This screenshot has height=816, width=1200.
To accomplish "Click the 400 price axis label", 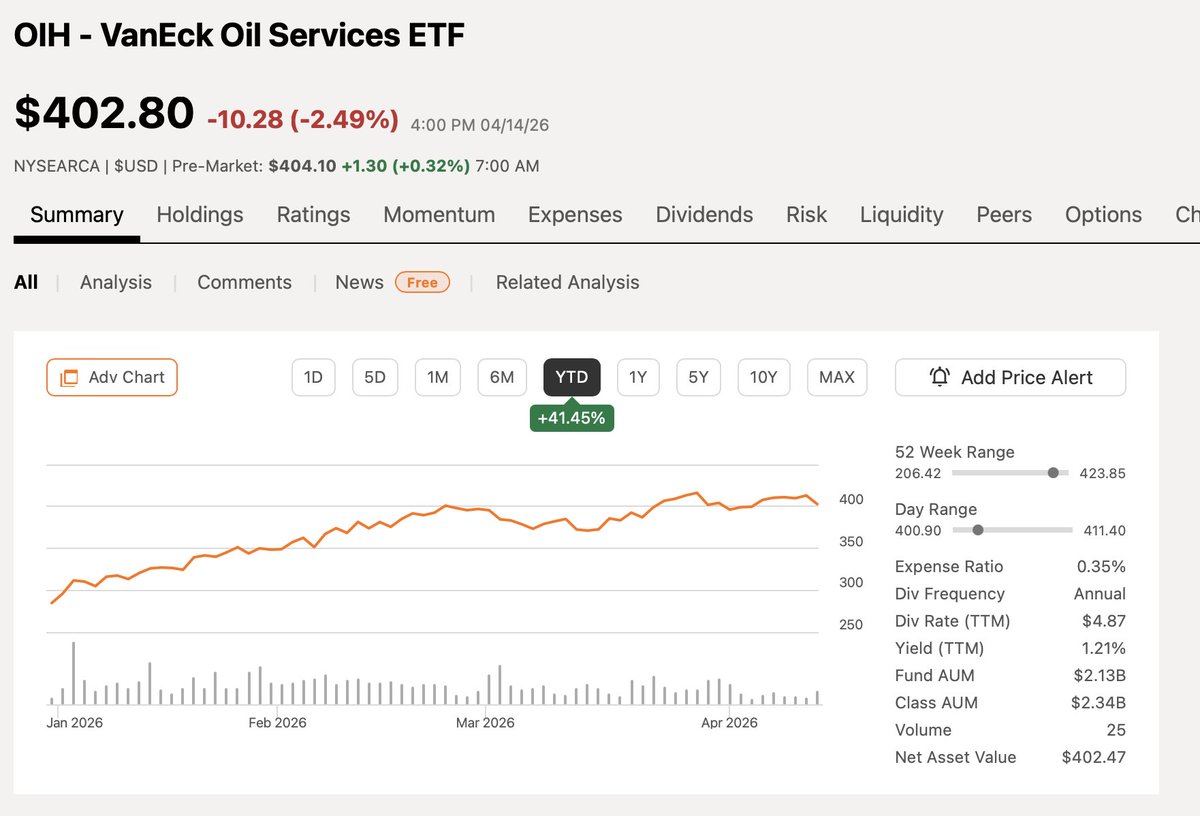I will pos(851,499).
